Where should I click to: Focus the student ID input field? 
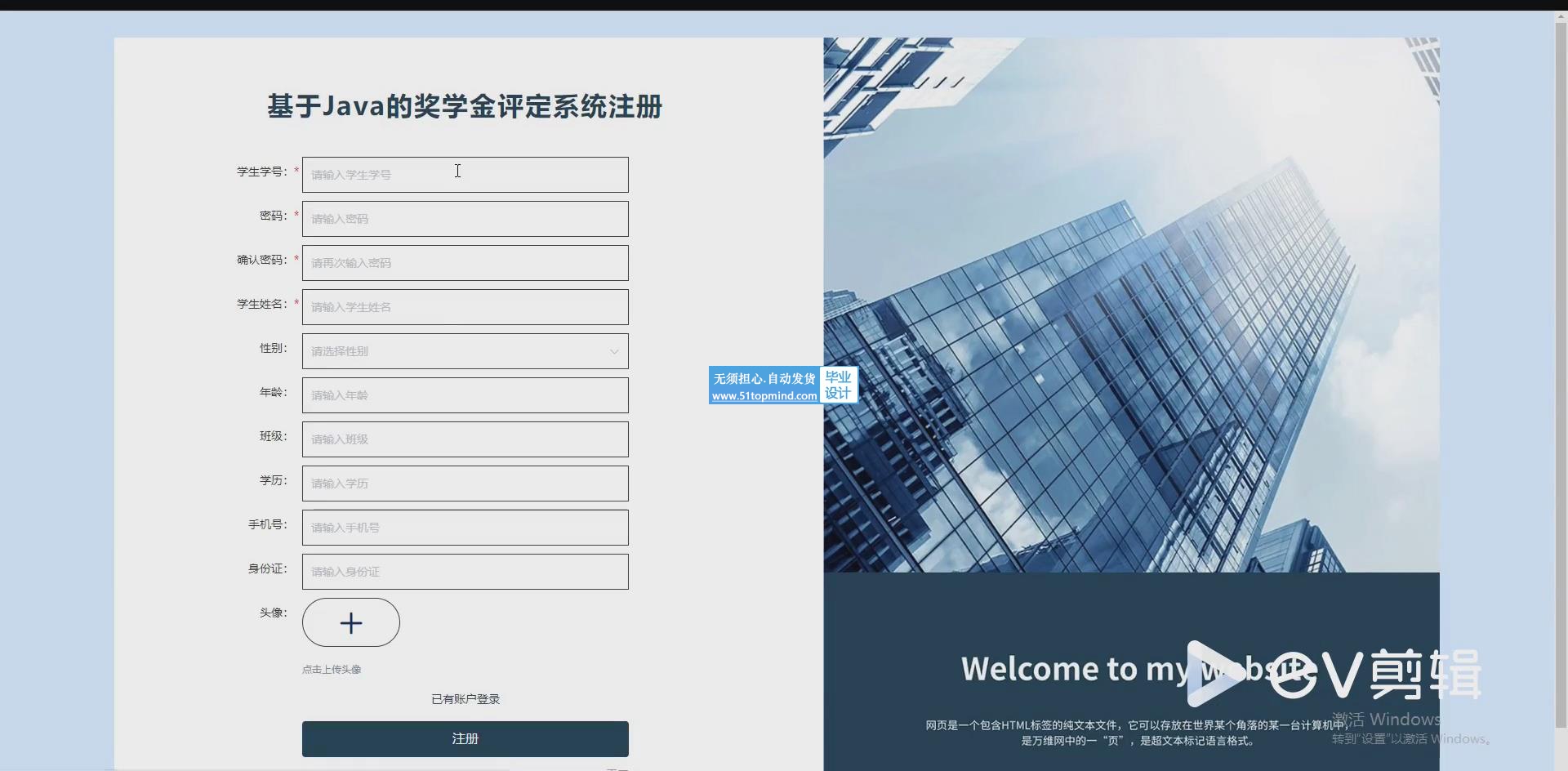(465, 175)
